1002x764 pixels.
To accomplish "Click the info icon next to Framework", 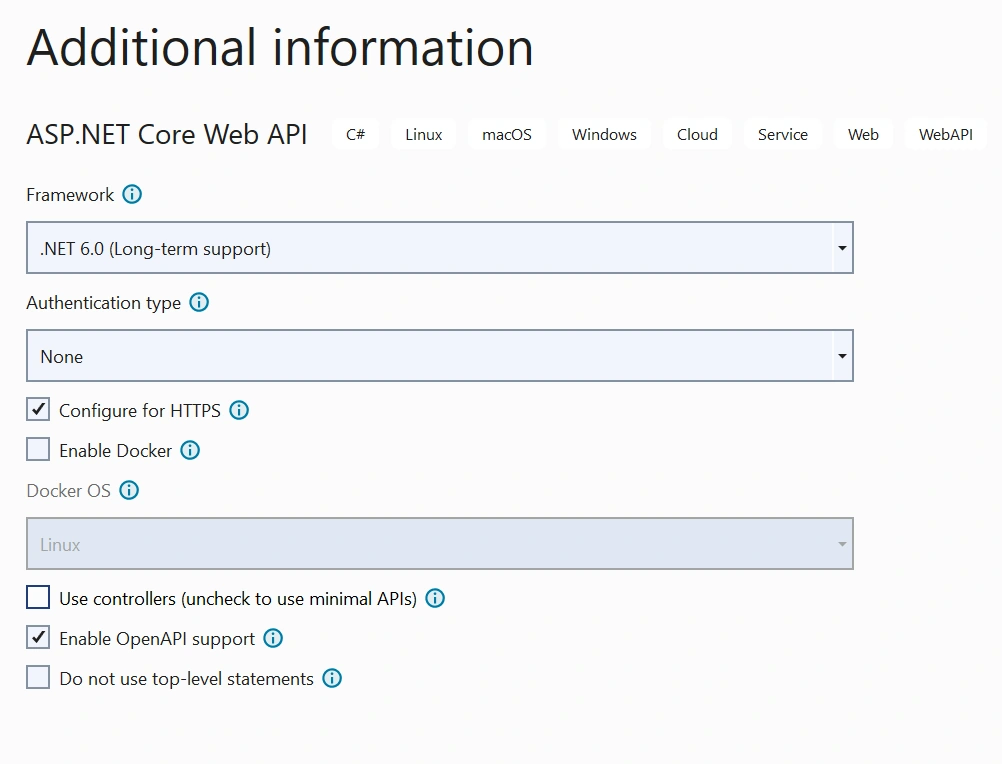I will click(132, 194).
